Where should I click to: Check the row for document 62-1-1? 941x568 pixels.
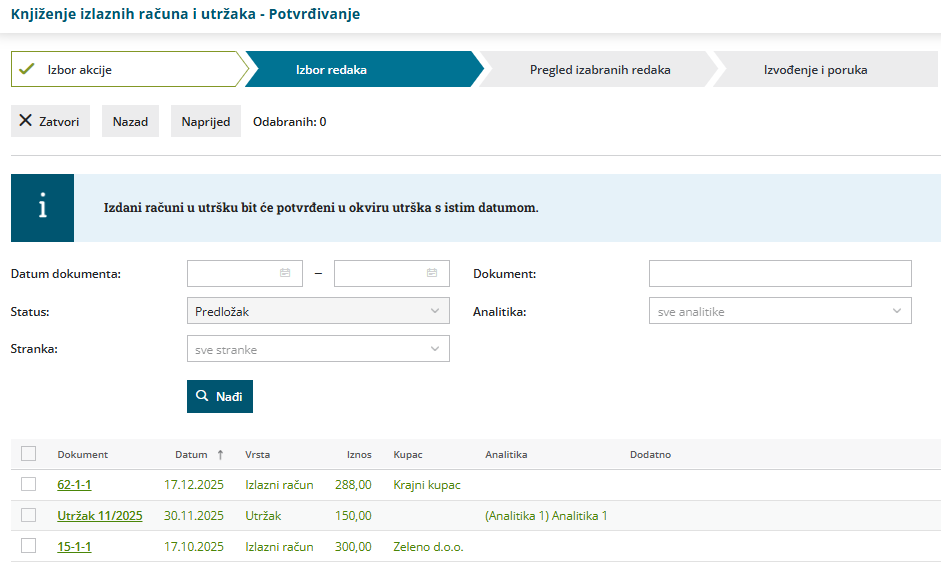[28, 484]
